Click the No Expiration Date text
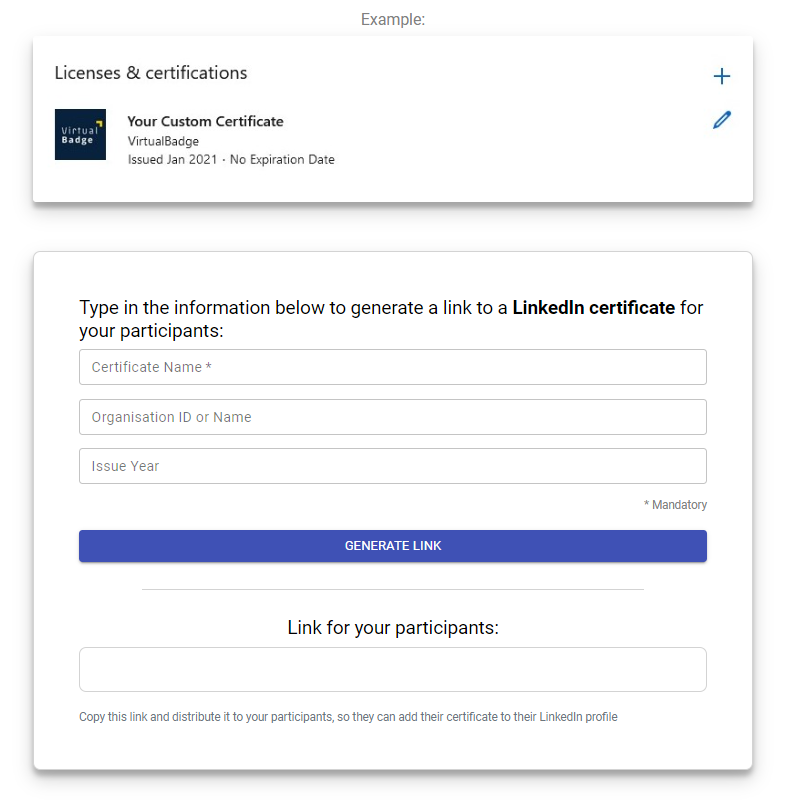The height and width of the screenshot is (807, 785). (x=282, y=160)
